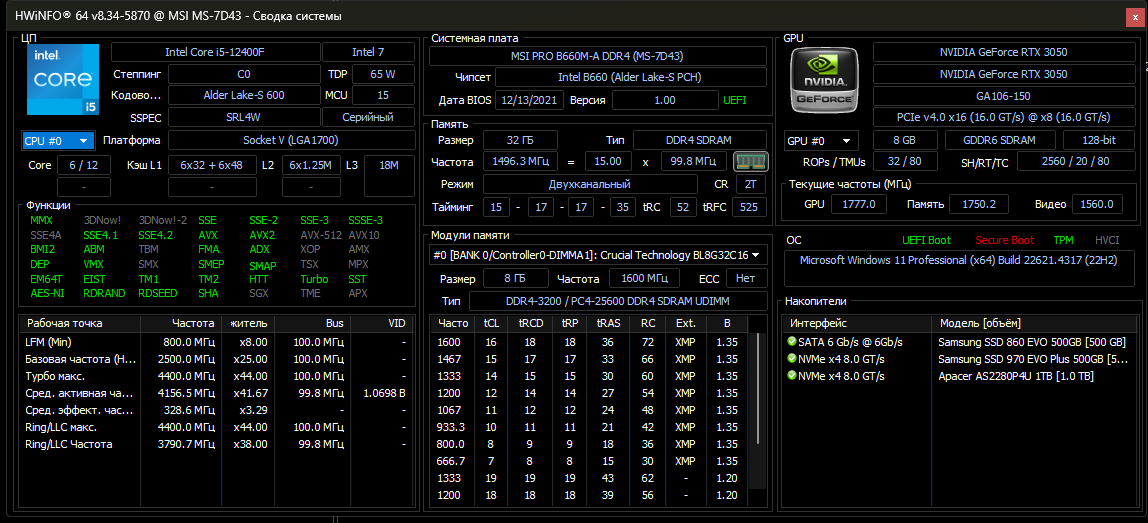Screen dimensions: 1148x523
Task: Open the memory module BANK 0 dropdown
Action: [x=598, y=255]
